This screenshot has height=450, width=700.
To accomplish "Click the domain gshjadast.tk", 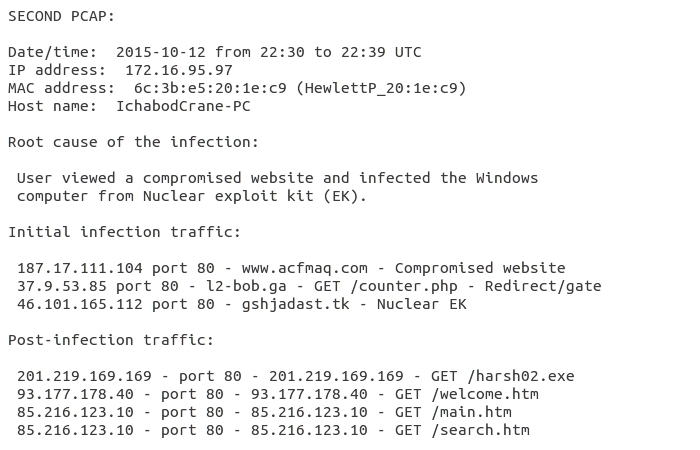I will tap(296, 304).
